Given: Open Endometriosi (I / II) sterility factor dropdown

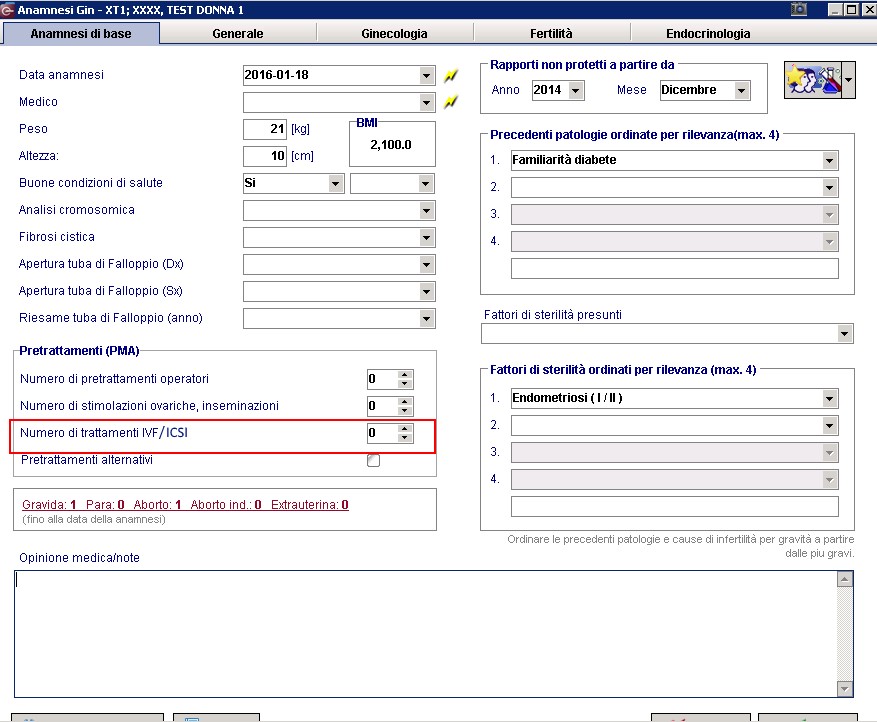Looking at the screenshot, I should (x=829, y=399).
